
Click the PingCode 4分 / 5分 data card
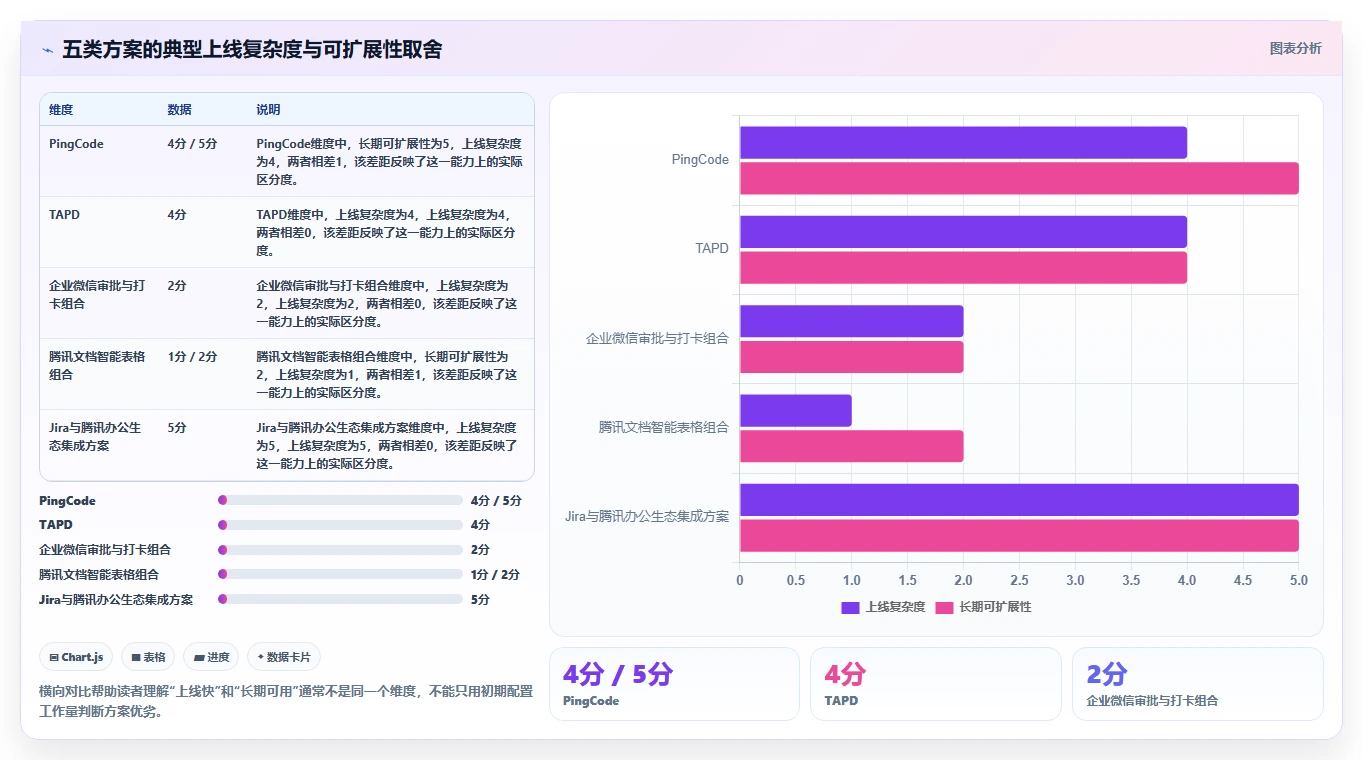click(674, 684)
